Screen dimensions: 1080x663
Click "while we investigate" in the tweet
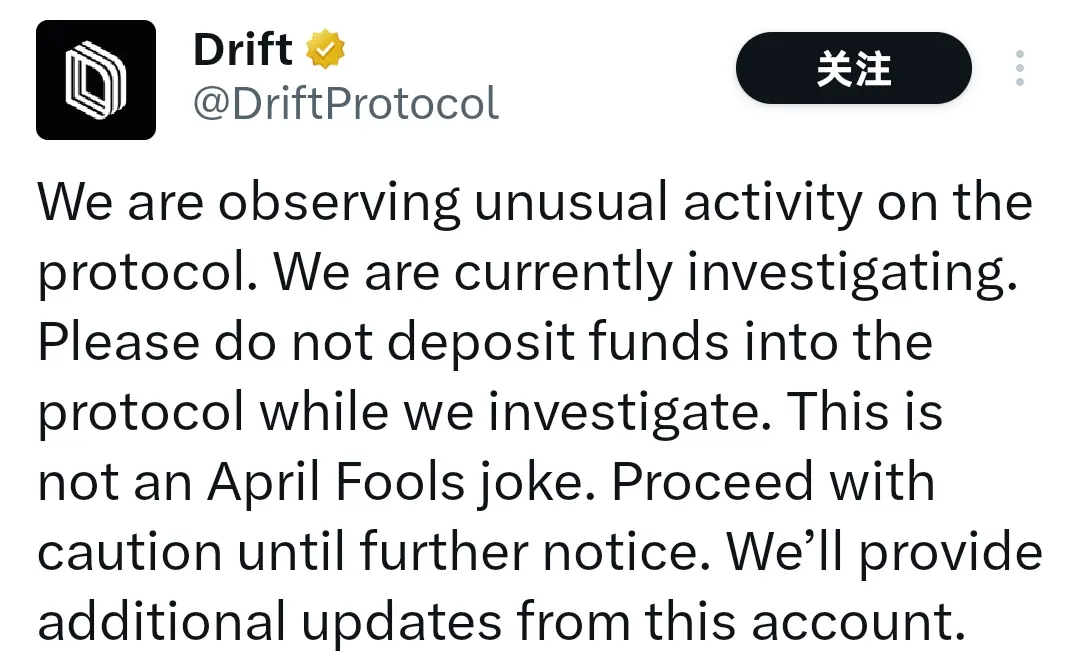[515, 413]
